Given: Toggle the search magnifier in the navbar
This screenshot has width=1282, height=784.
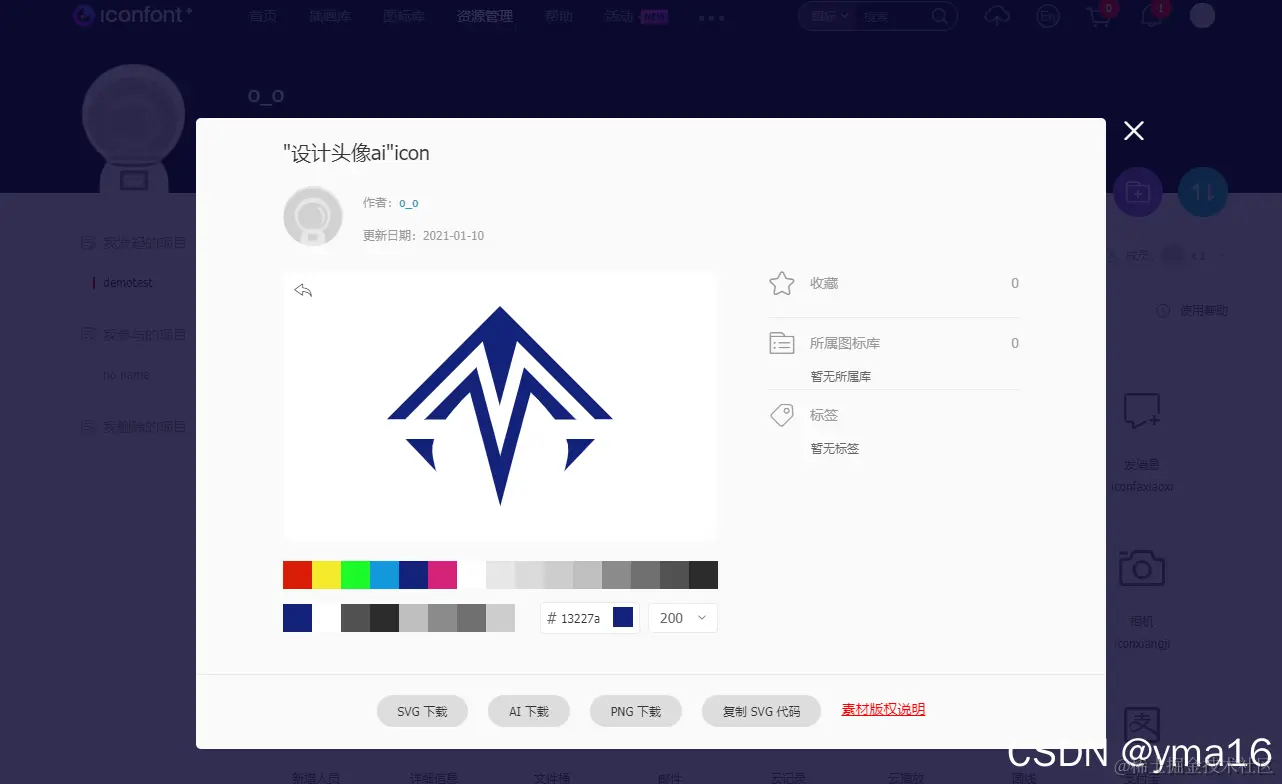Looking at the screenshot, I should click(940, 16).
